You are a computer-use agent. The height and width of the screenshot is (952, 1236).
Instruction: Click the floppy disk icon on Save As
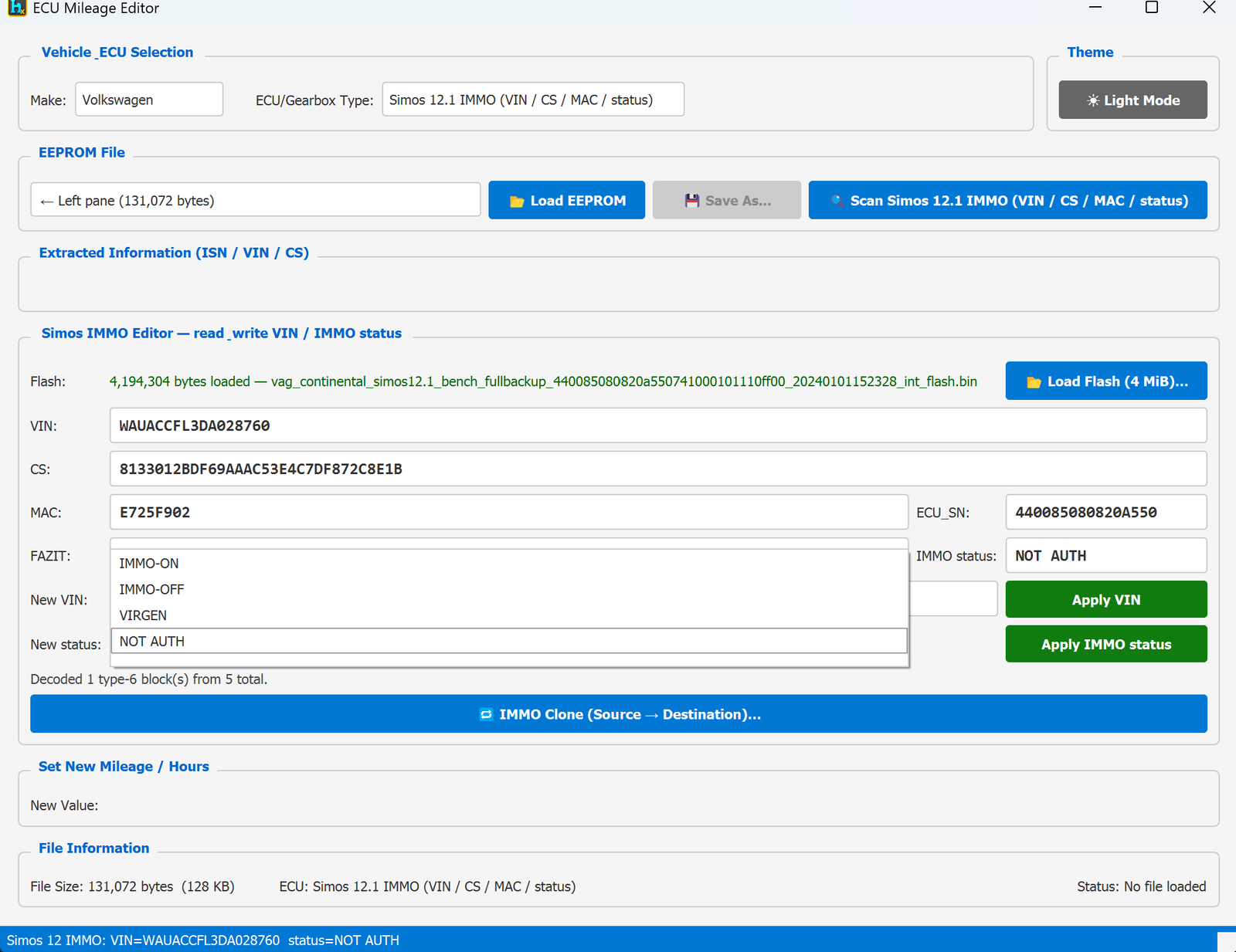692,201
